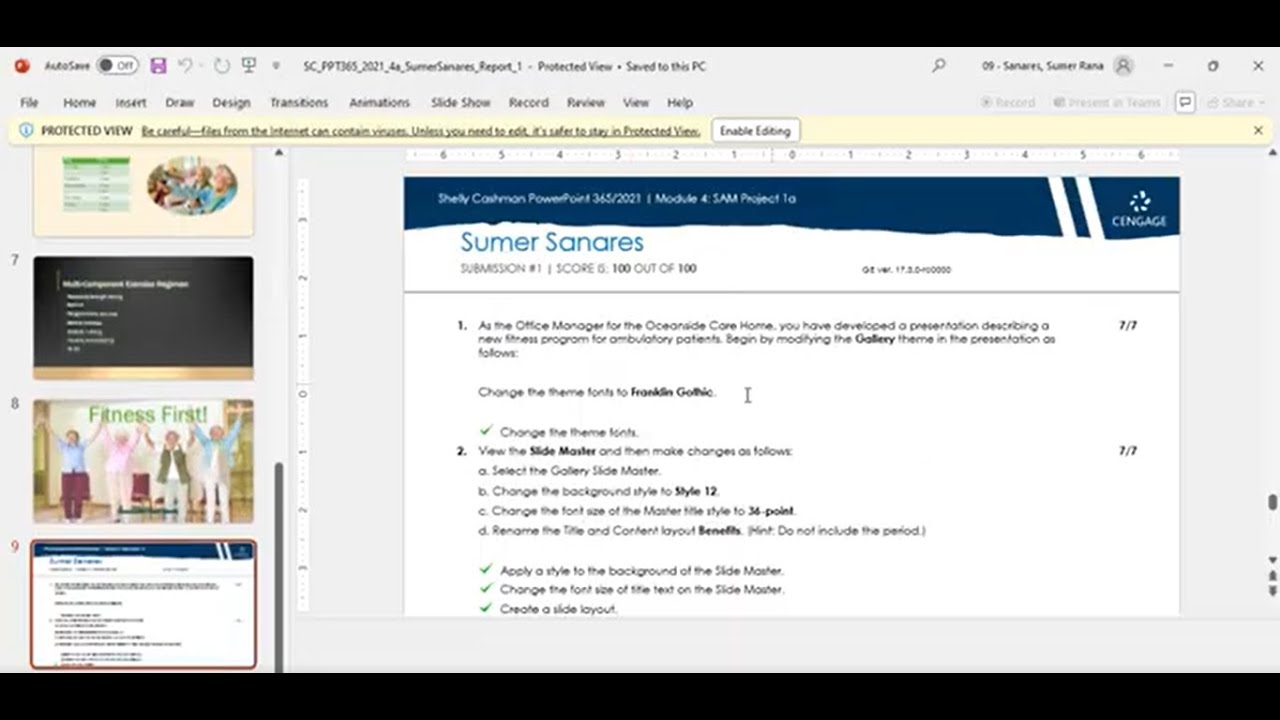Click the SUBMISSION #1 score line

click(x=578, y=269)
